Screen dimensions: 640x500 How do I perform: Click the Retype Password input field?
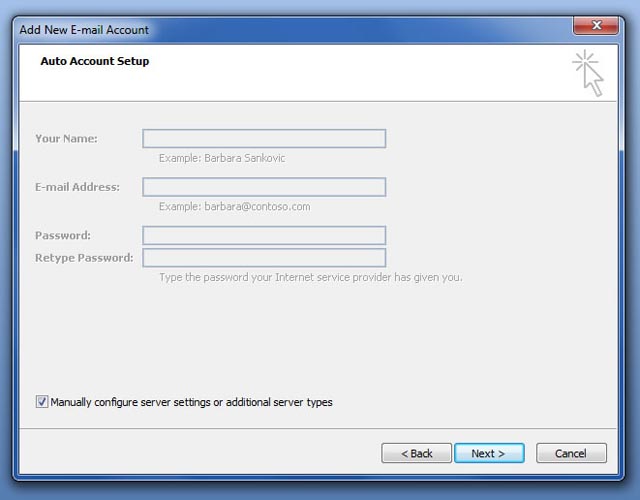pyautogui.click(x=264, y=258)
